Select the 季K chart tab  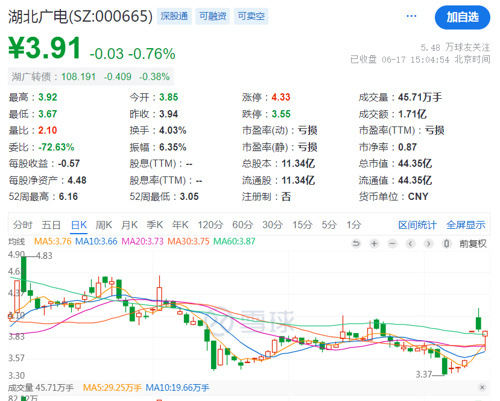click(x=155, y=225)
